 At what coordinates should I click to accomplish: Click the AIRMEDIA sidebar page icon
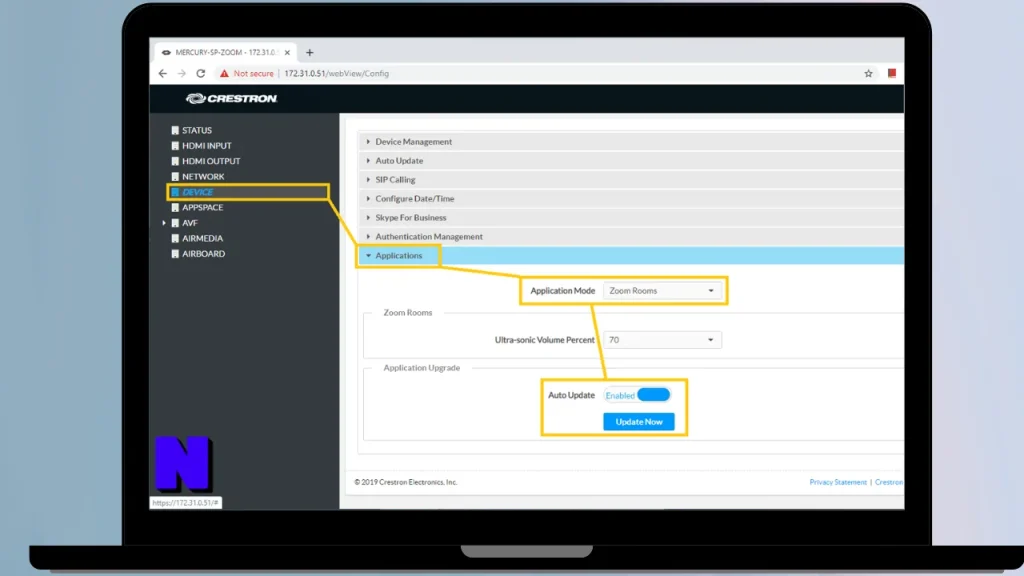pyautogui.click(x=175, y=238)
